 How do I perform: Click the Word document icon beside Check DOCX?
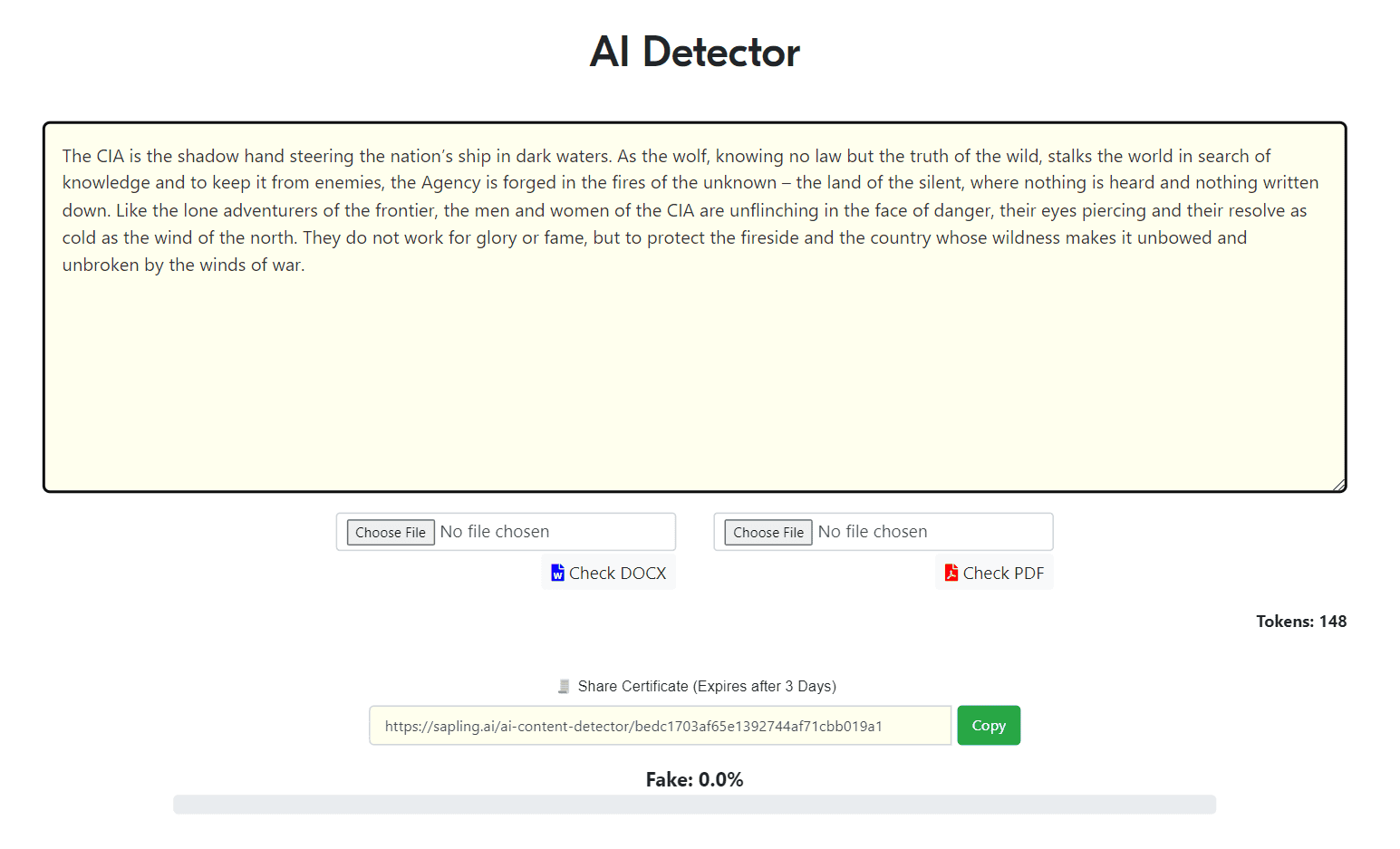tap(557, 573)
